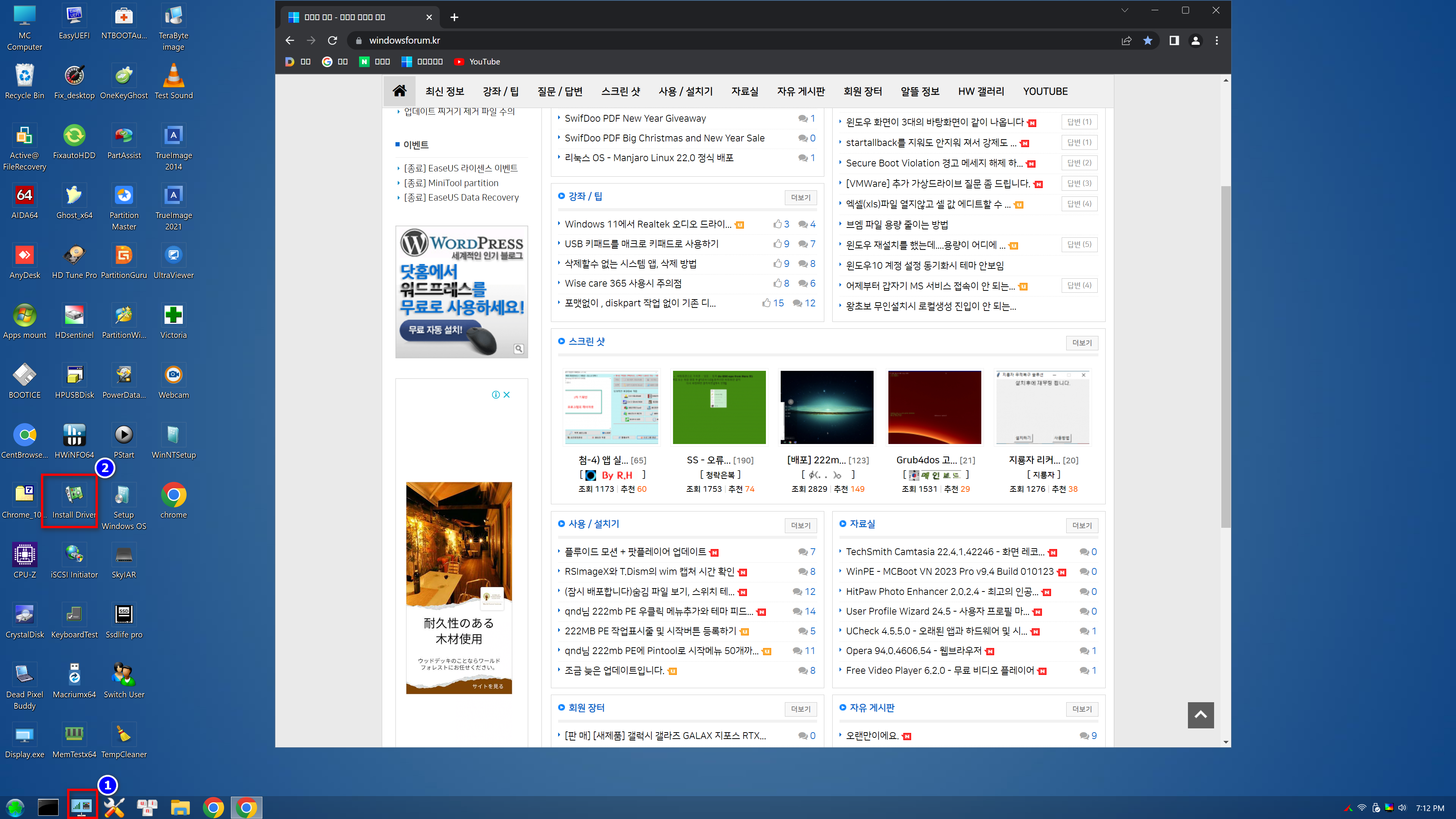This screenshot has height=819, width=1456.
Task: Open the MemTestx64 desktop icon
Action: (74, 742)
